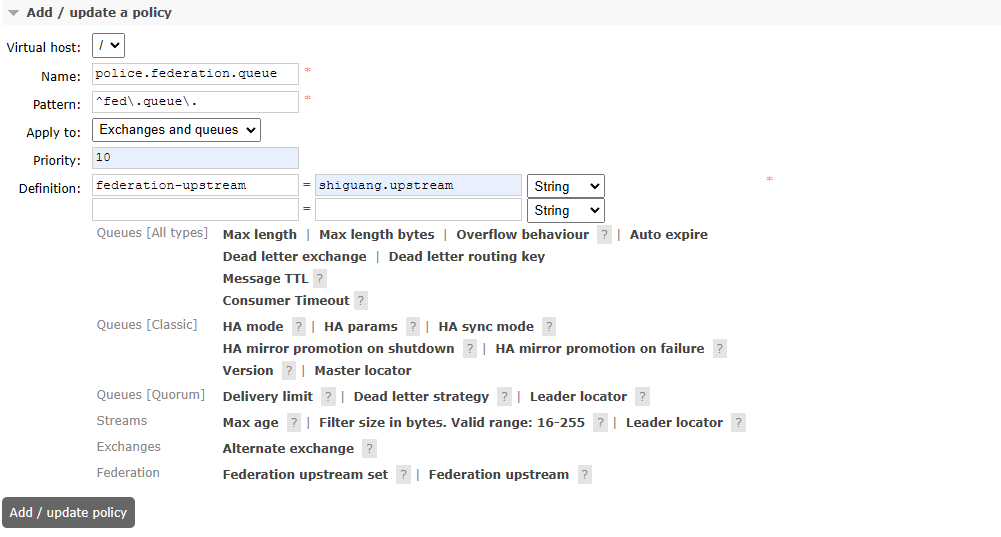The width and height of the screenshot is (1001, 537).
Task: Open help for streams Leader locator
Action: [x=739, y=423]
